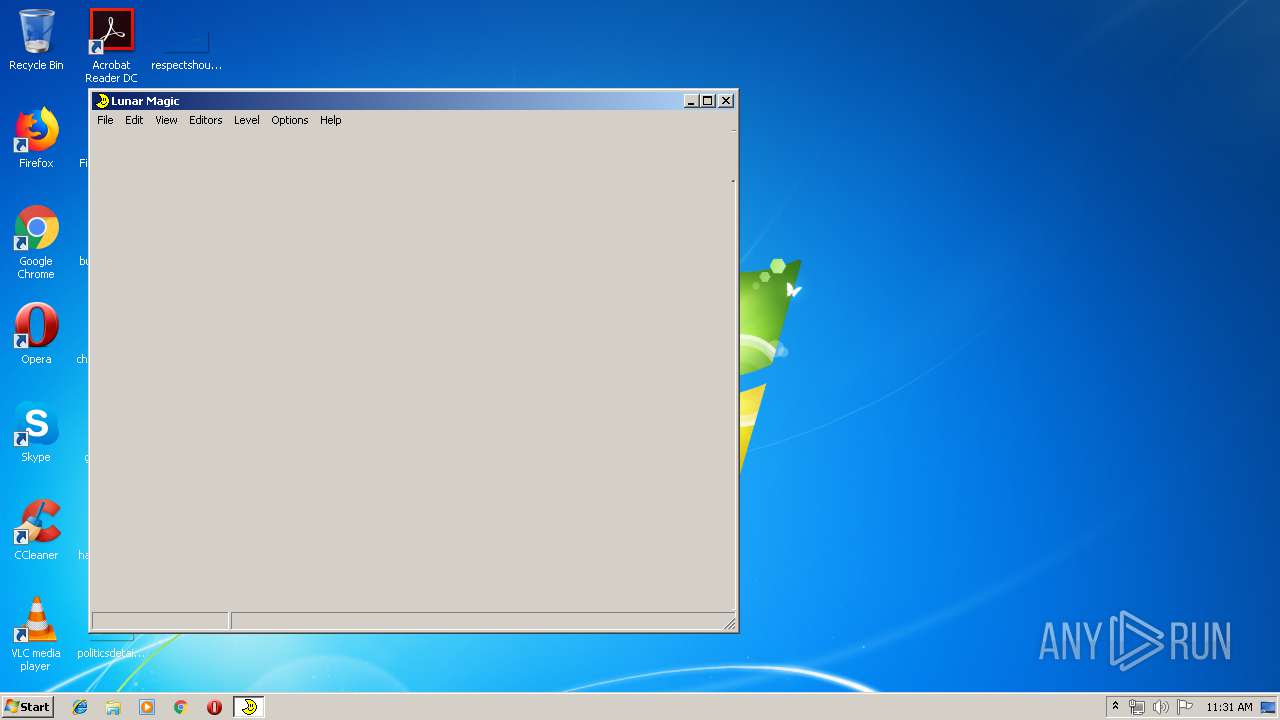Viewport: 1280px width, 720px height.
Task: Select the respectshou... desktop file
Action: pyautogui.click(x=186, y=50)
